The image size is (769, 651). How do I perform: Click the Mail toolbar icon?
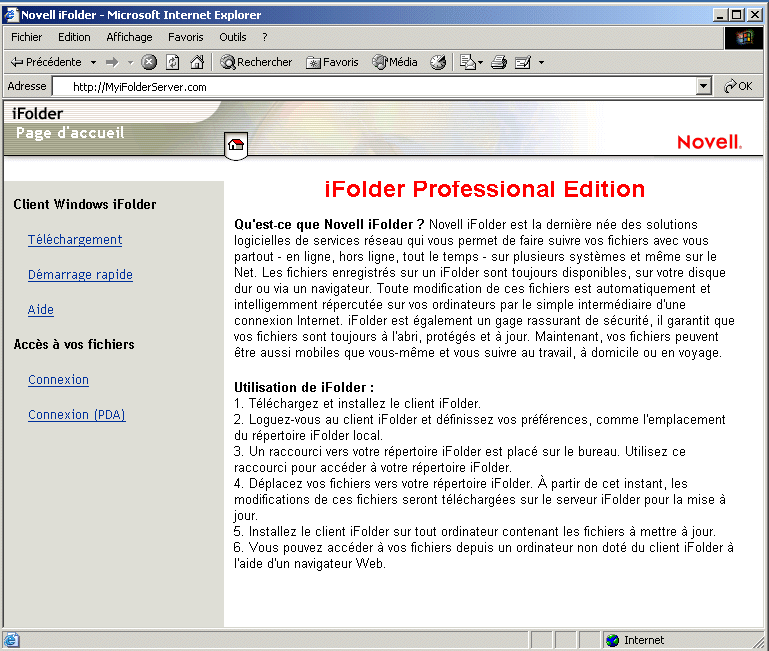pyautogui.click(x=466, y=62)
